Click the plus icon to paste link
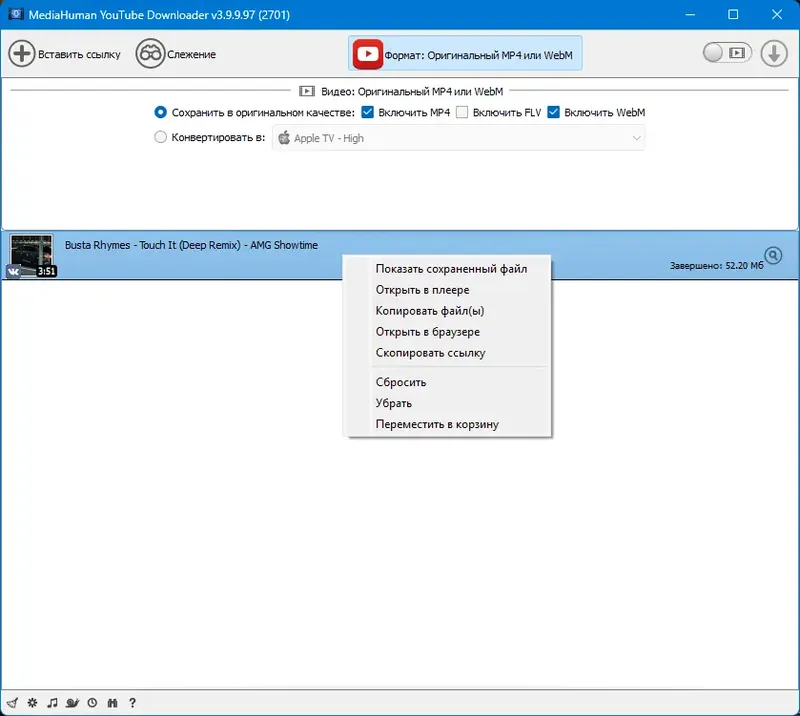 click(21, 54)
